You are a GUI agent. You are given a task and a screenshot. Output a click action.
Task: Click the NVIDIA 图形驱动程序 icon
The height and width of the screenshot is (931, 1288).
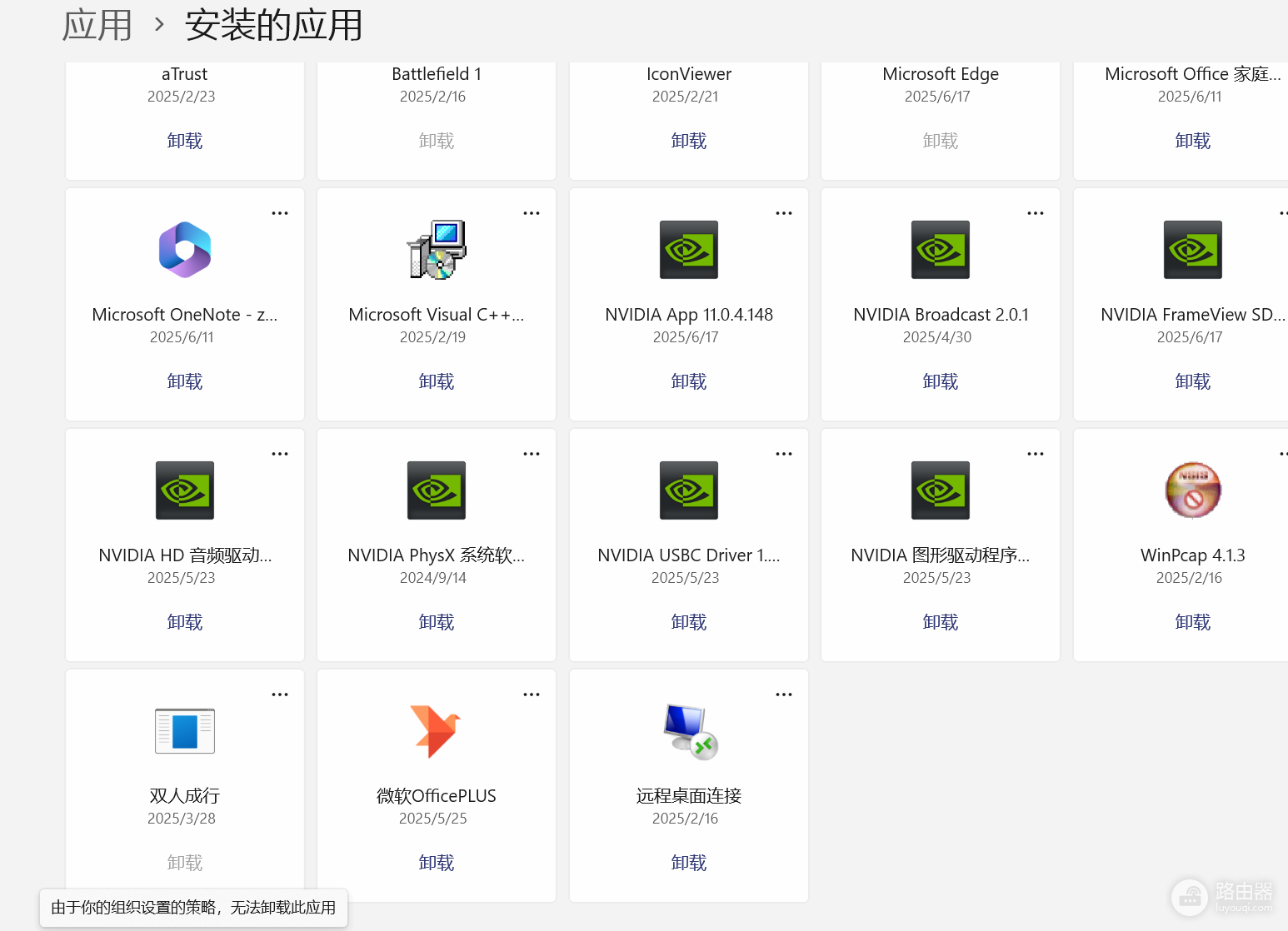click(941, 490)
